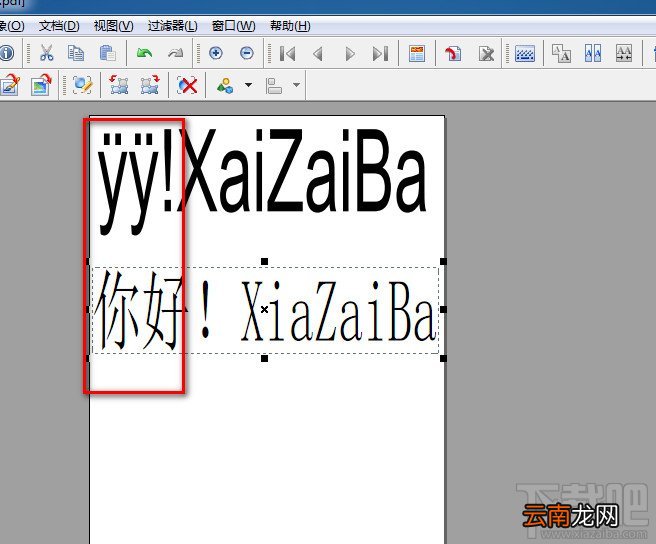Go to the next page
Viewport: 656px width, 544px height.
click(350, 54)
